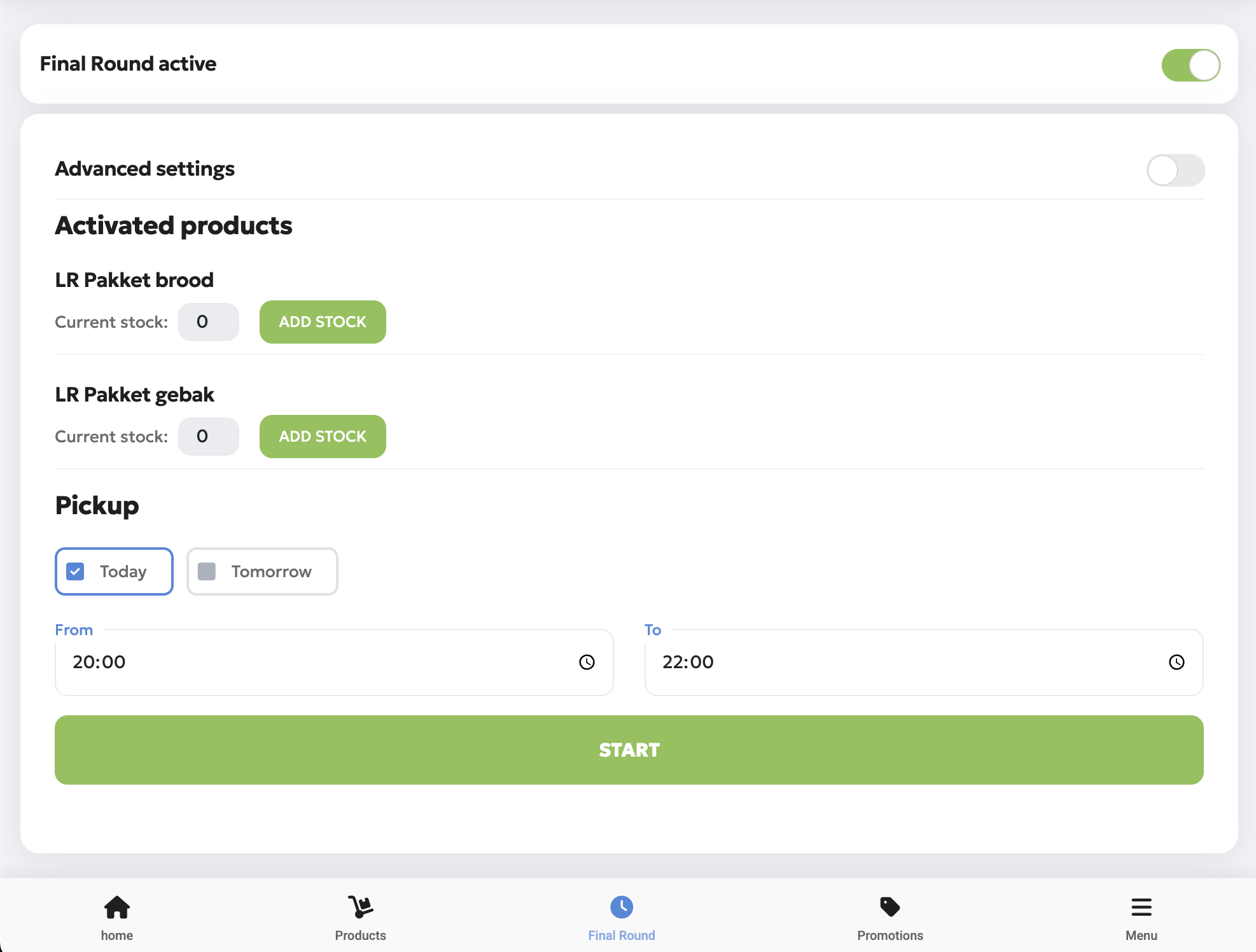Switch to the Products tab label
This screenshot has height=952, width=1256.
tap(360, 935)
